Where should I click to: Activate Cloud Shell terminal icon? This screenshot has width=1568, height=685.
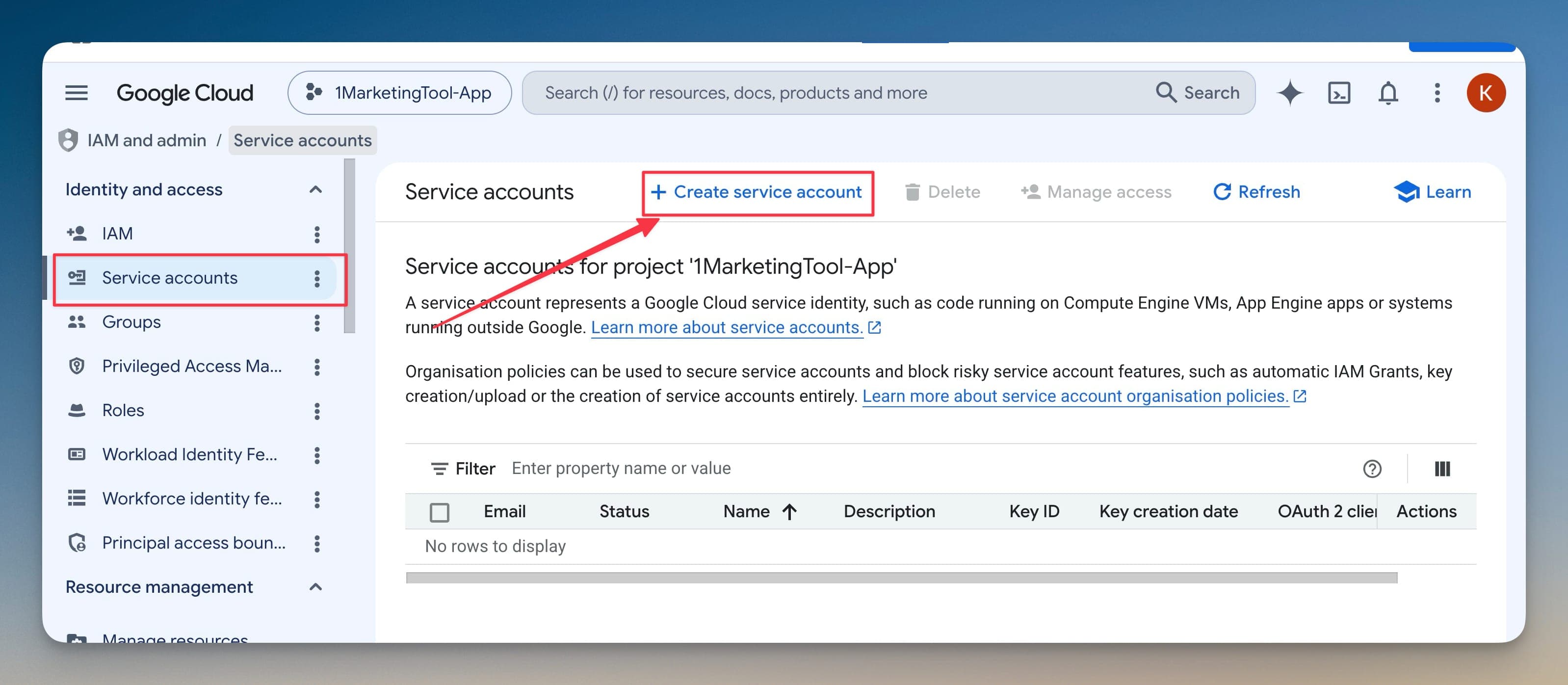pyautogui.click(x=1338, y=93)
